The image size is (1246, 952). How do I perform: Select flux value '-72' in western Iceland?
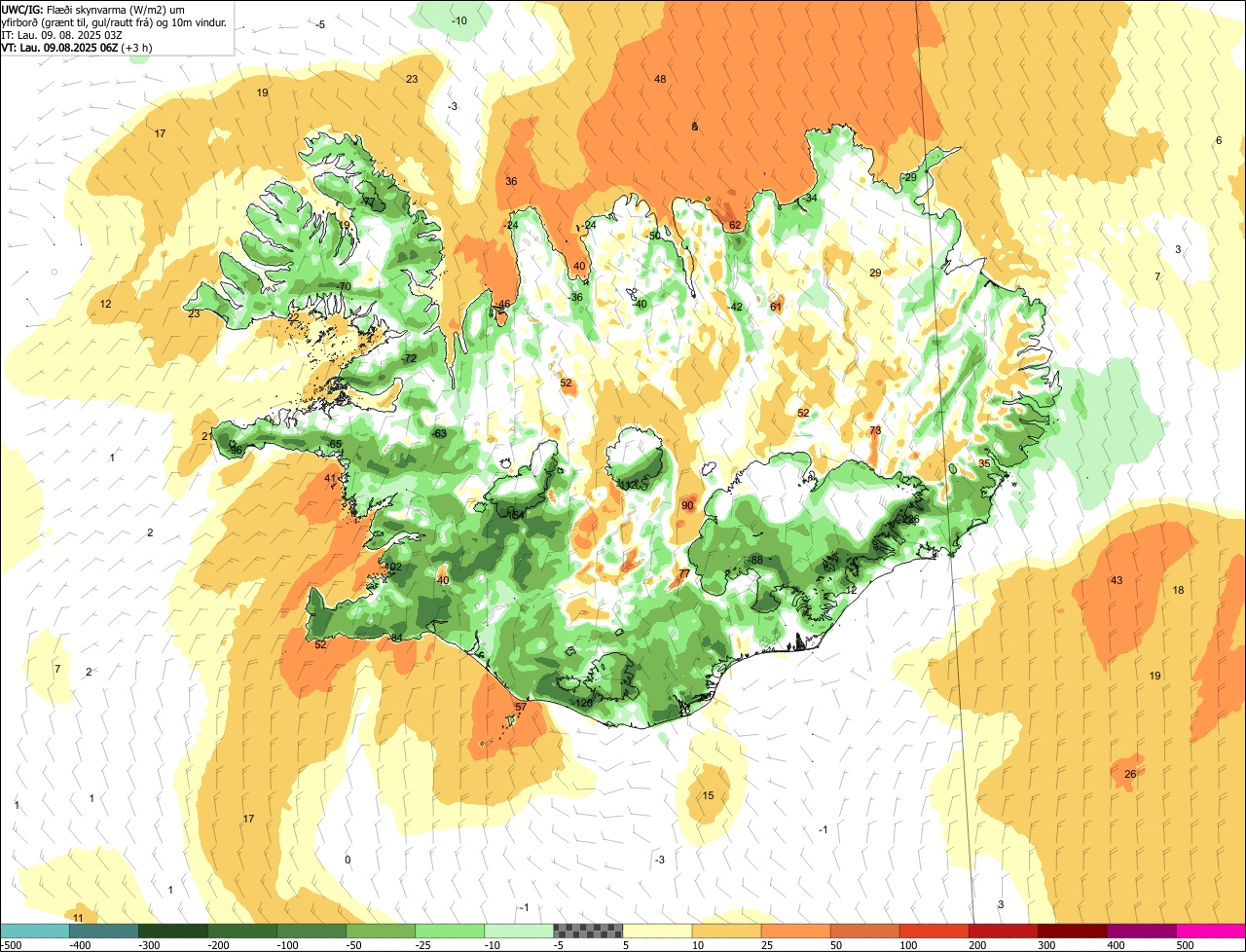click(x=410, y=359)
